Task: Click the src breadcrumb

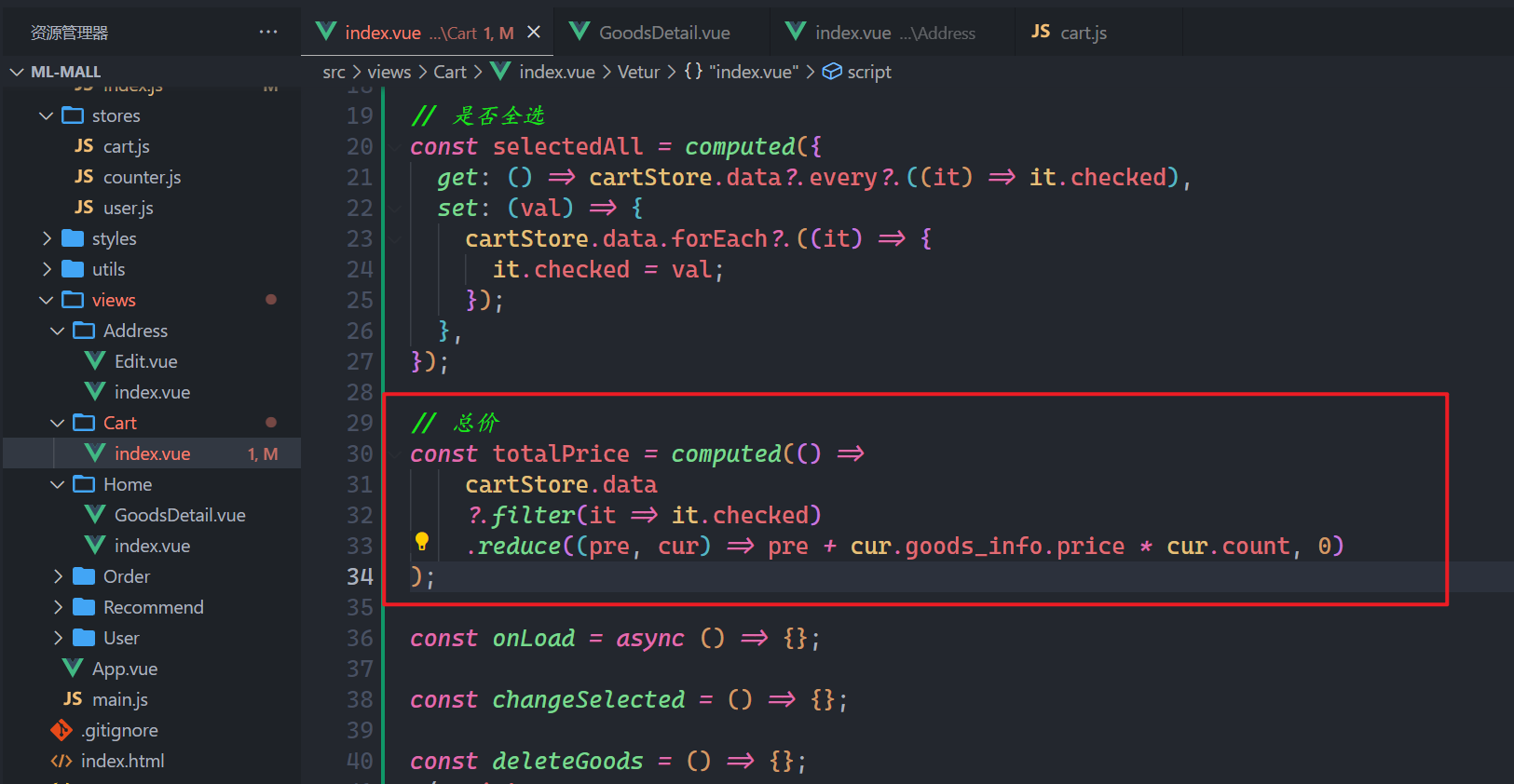Action: (334, 72)
